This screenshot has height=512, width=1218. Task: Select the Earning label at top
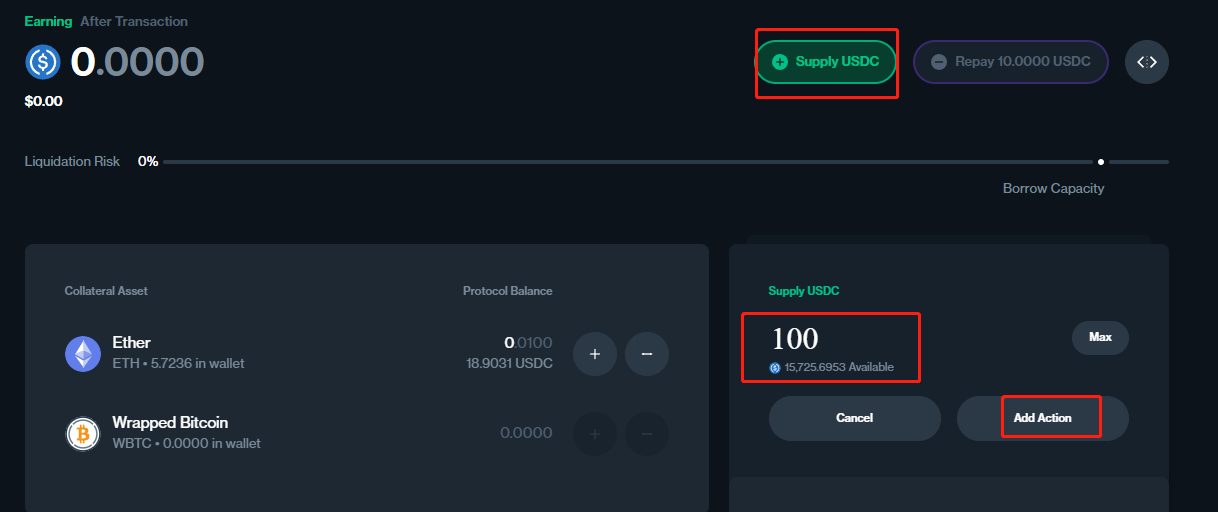point(48,21)
